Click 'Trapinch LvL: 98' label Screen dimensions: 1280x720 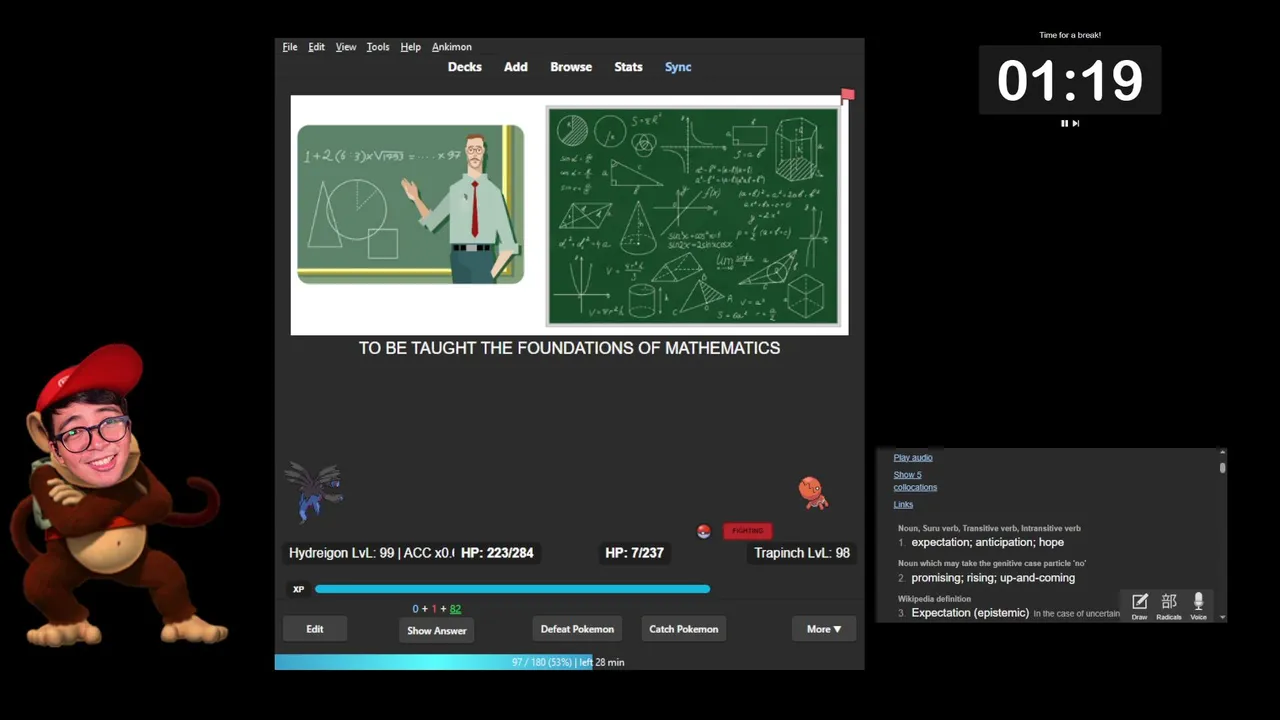[802, 553]
